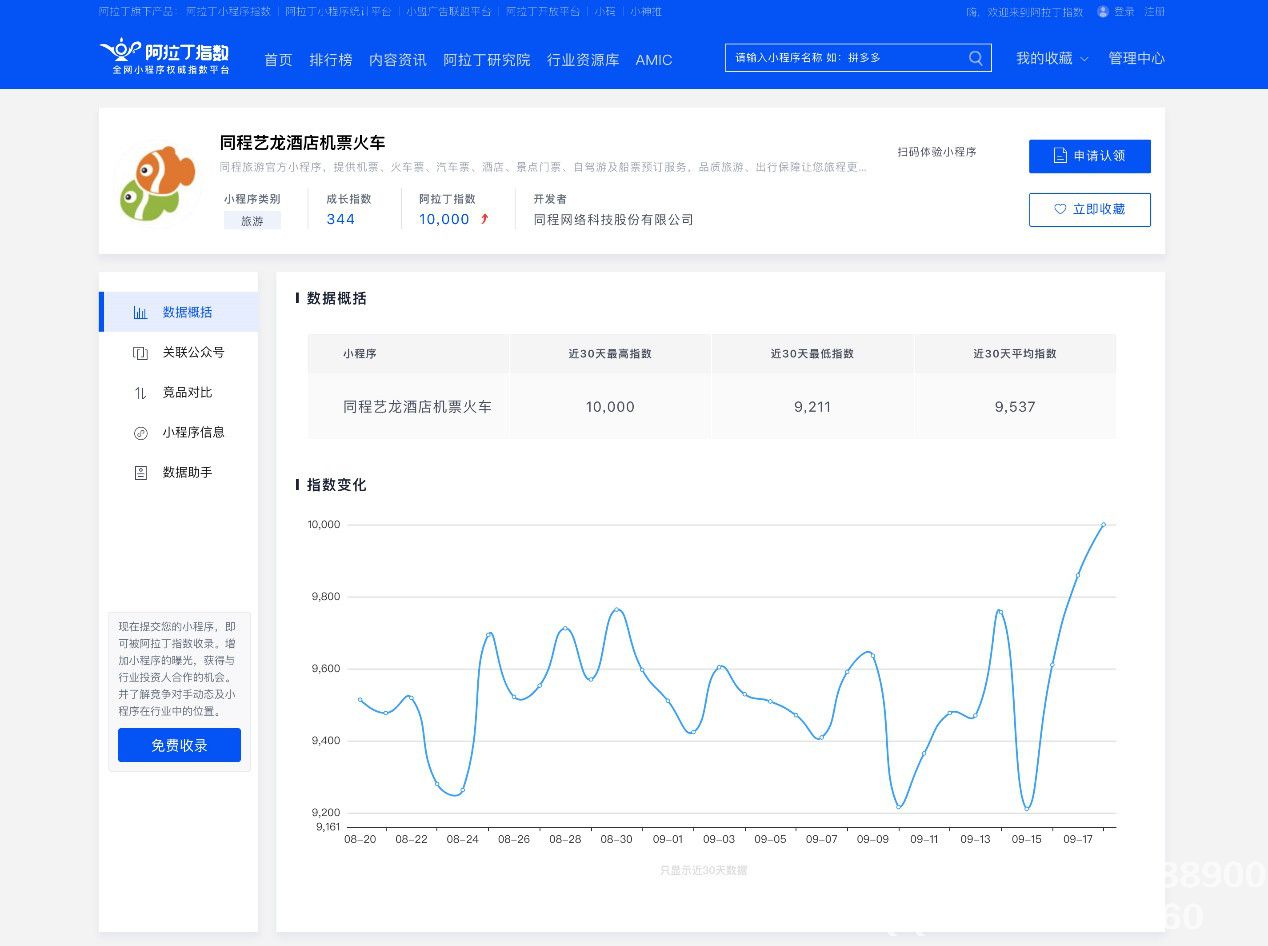
Task: Click the Aladdin index value 10,000 in header
Action: pos(444,220)
